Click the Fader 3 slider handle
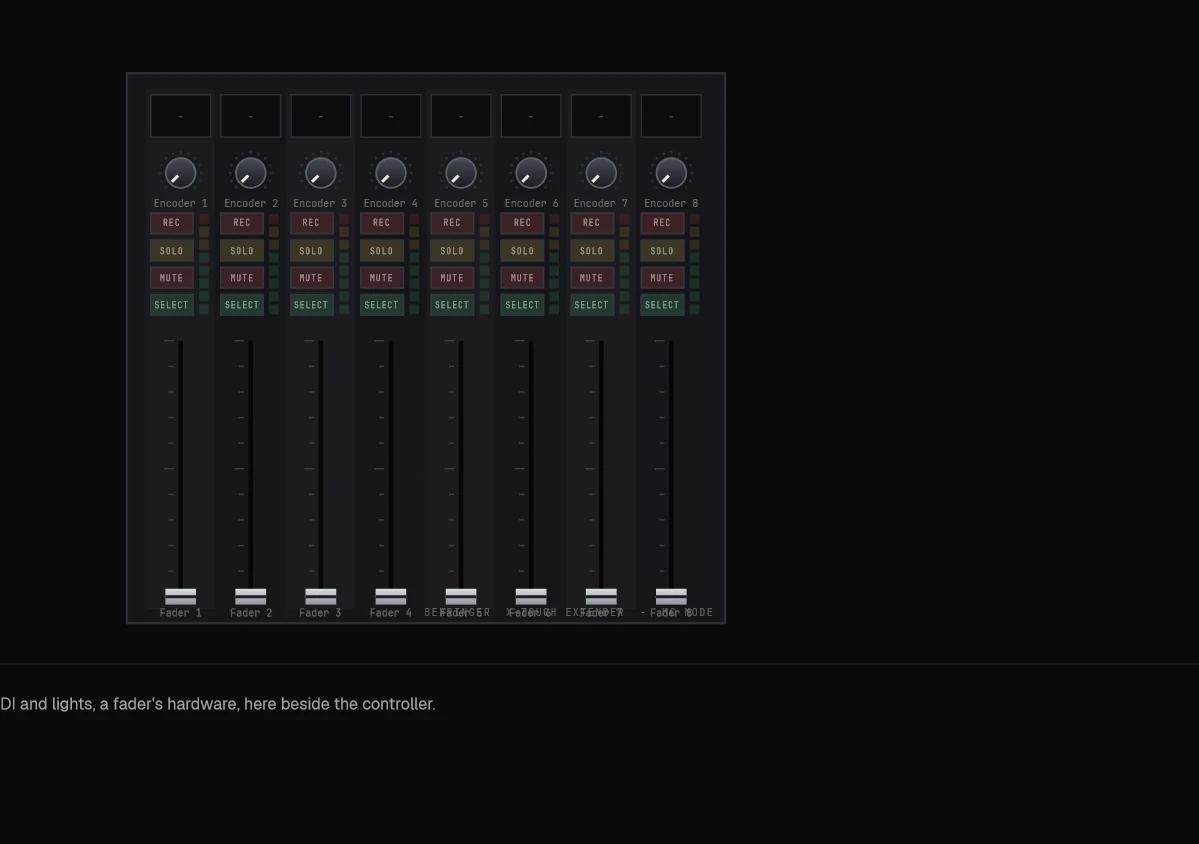This screenshot has width=1199, height=844. tap(320, 596)
